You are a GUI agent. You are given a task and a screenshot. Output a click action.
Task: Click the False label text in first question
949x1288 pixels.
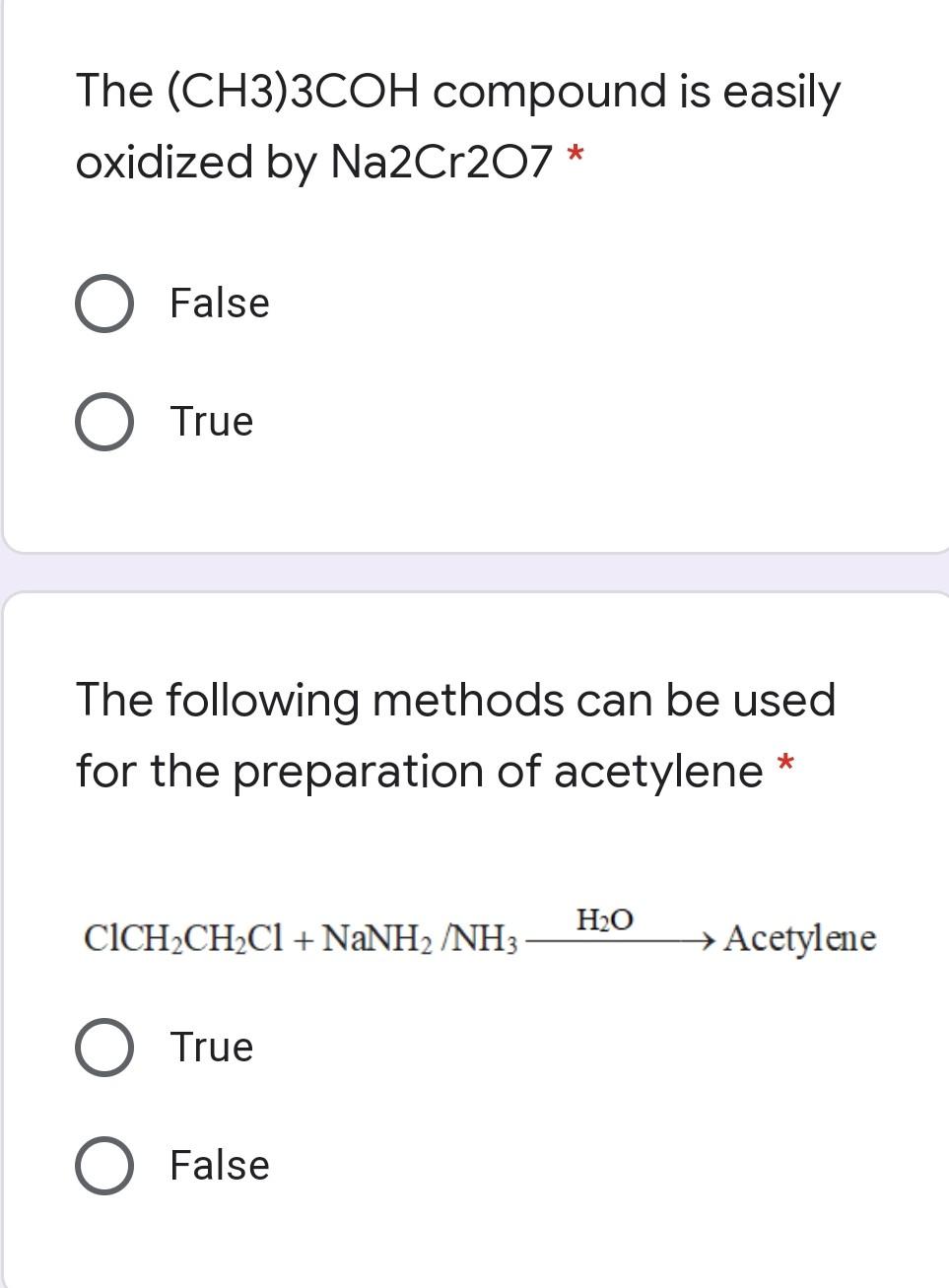pos(219,304)
